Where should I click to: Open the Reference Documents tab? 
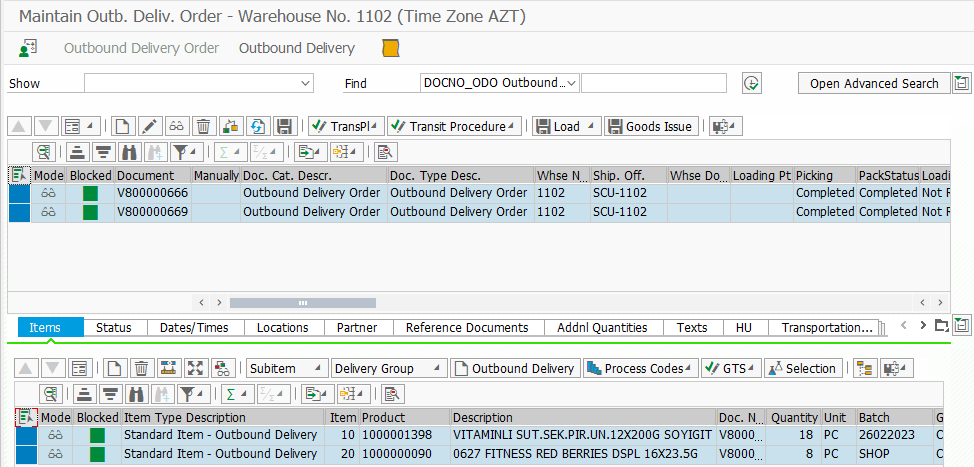coord(466,327)
